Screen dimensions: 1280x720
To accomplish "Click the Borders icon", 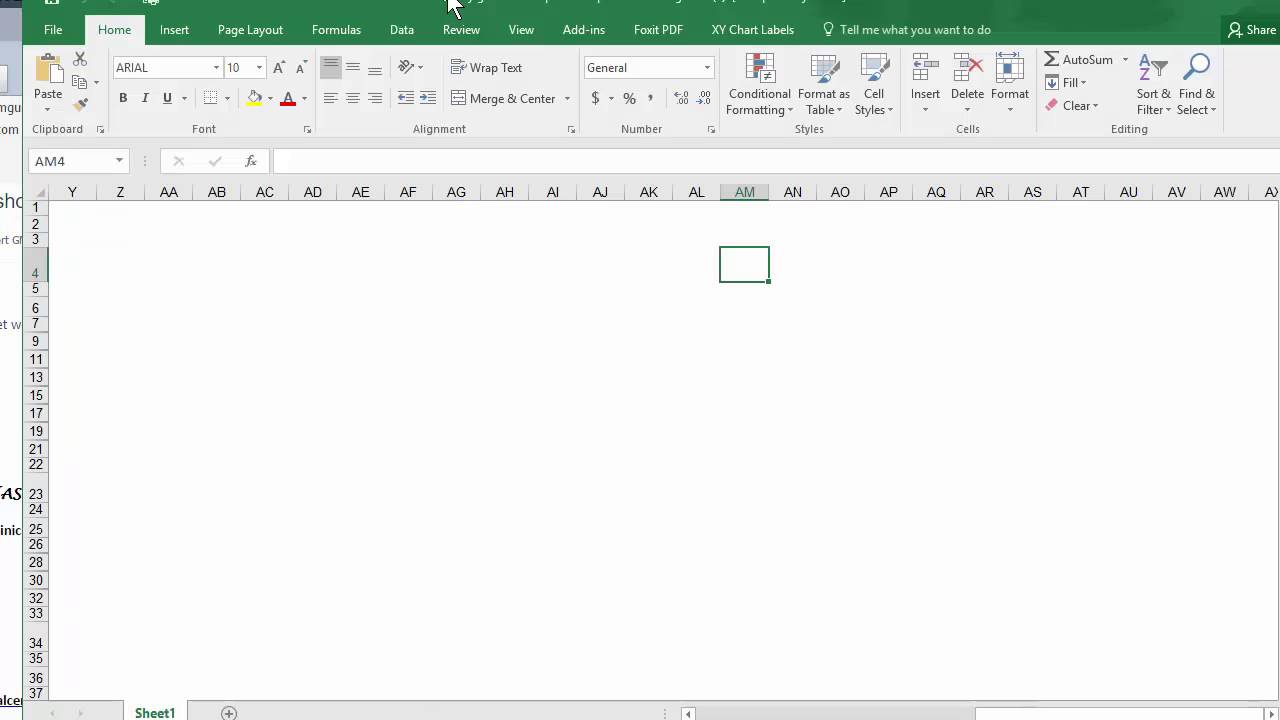I will point(210,98).
